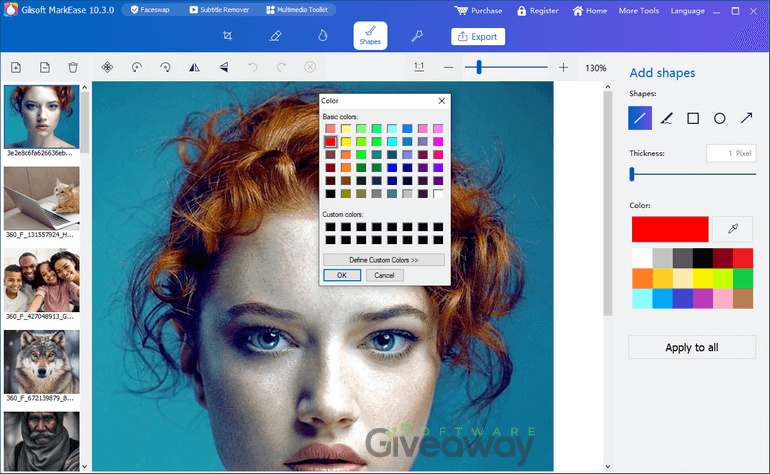Click the large red current color box
Screen dimensions: 770x474
(x=670, y=229)
